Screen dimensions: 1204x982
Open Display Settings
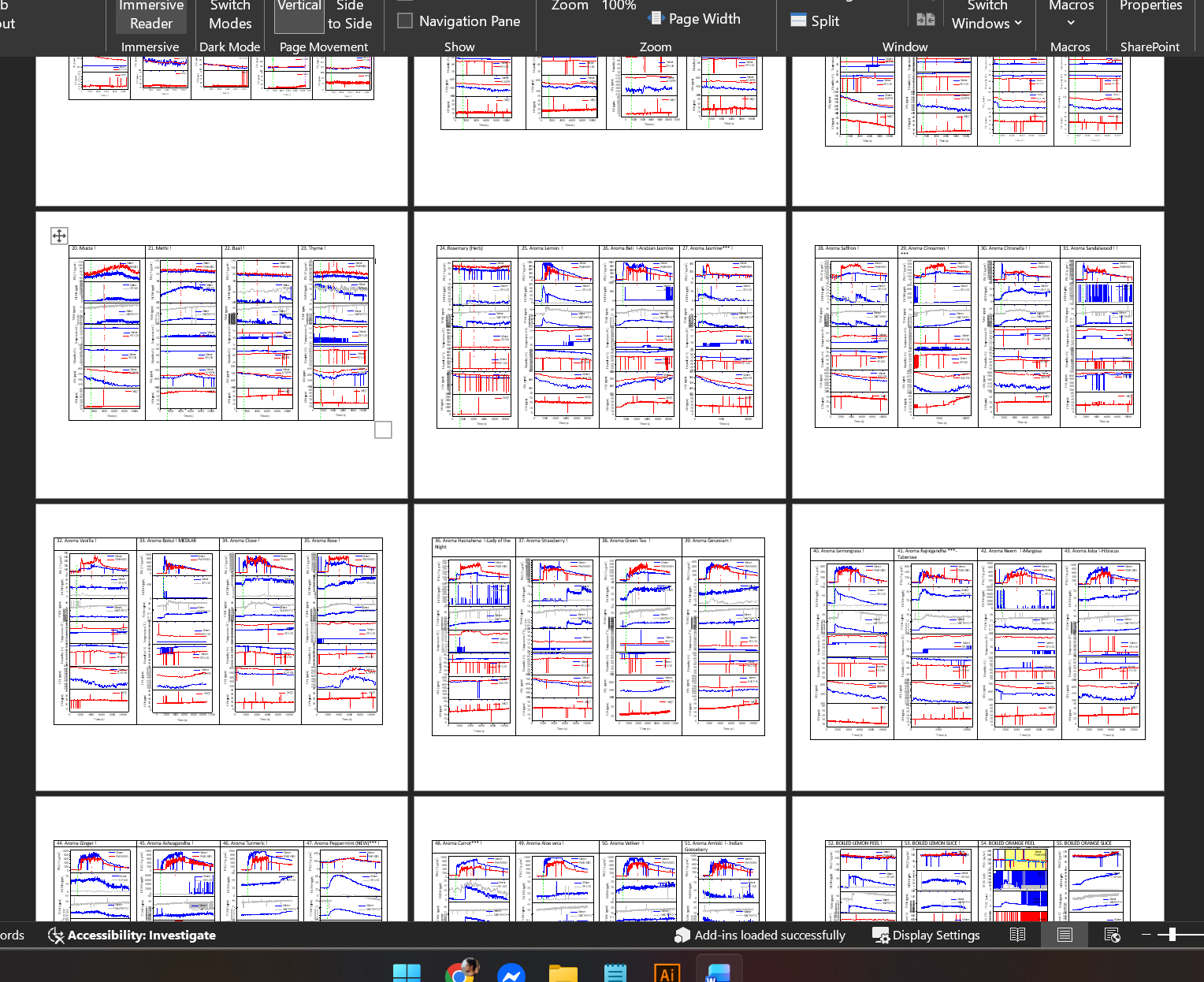tap(926, 936)
